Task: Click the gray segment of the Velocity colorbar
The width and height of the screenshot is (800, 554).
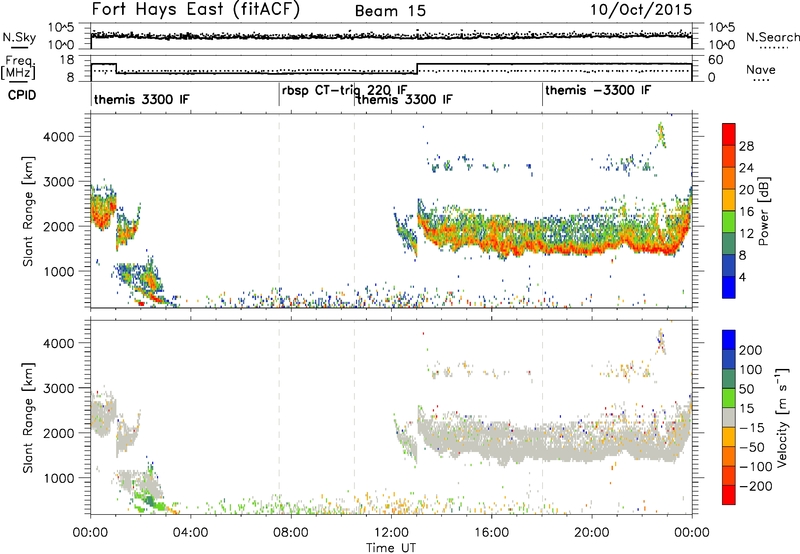Action: pyautogui.click(x=729, y=417)
